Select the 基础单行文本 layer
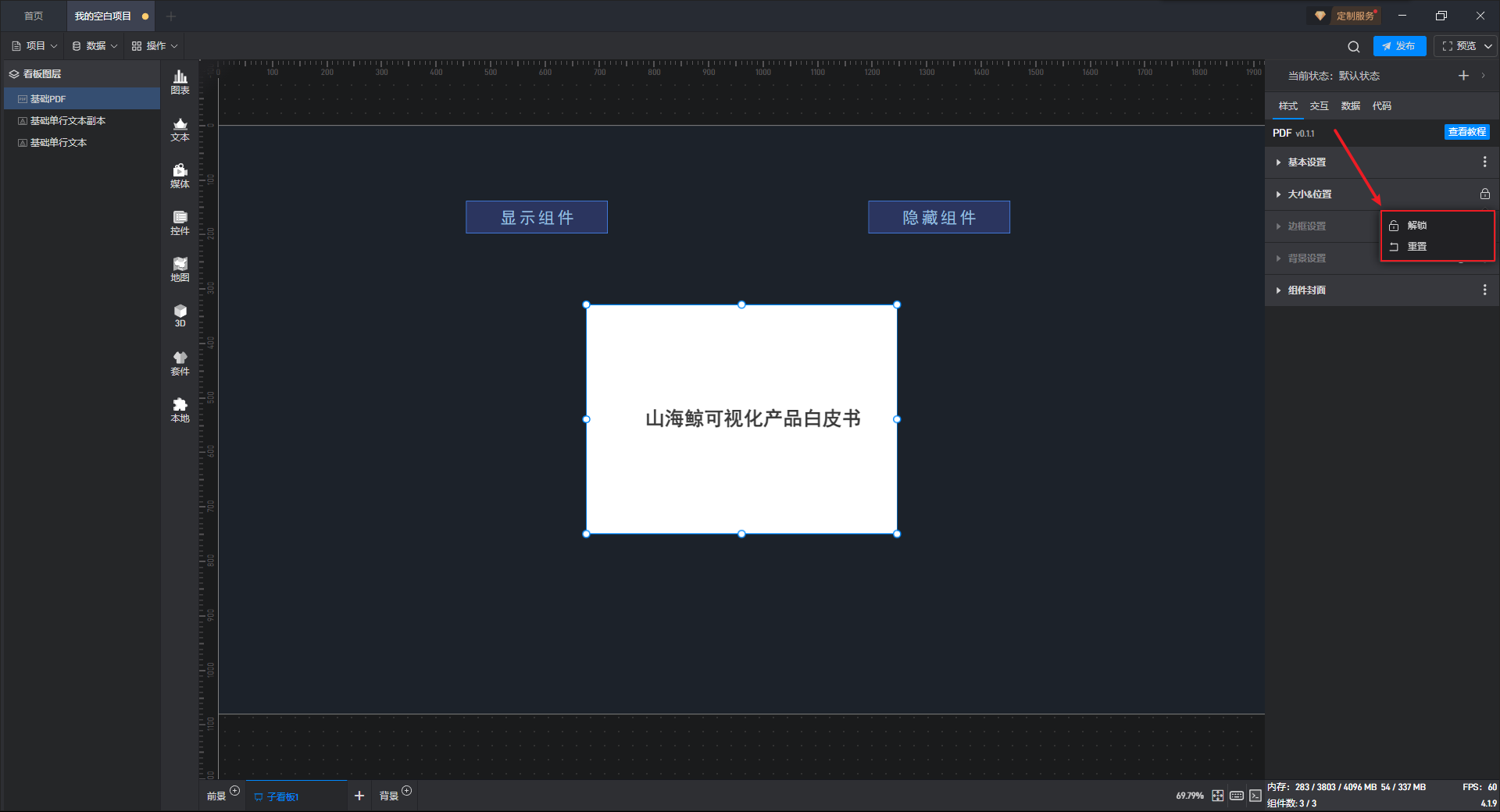Image resolution: width=1500 pixels, height=812 pixels. [82, 142]
